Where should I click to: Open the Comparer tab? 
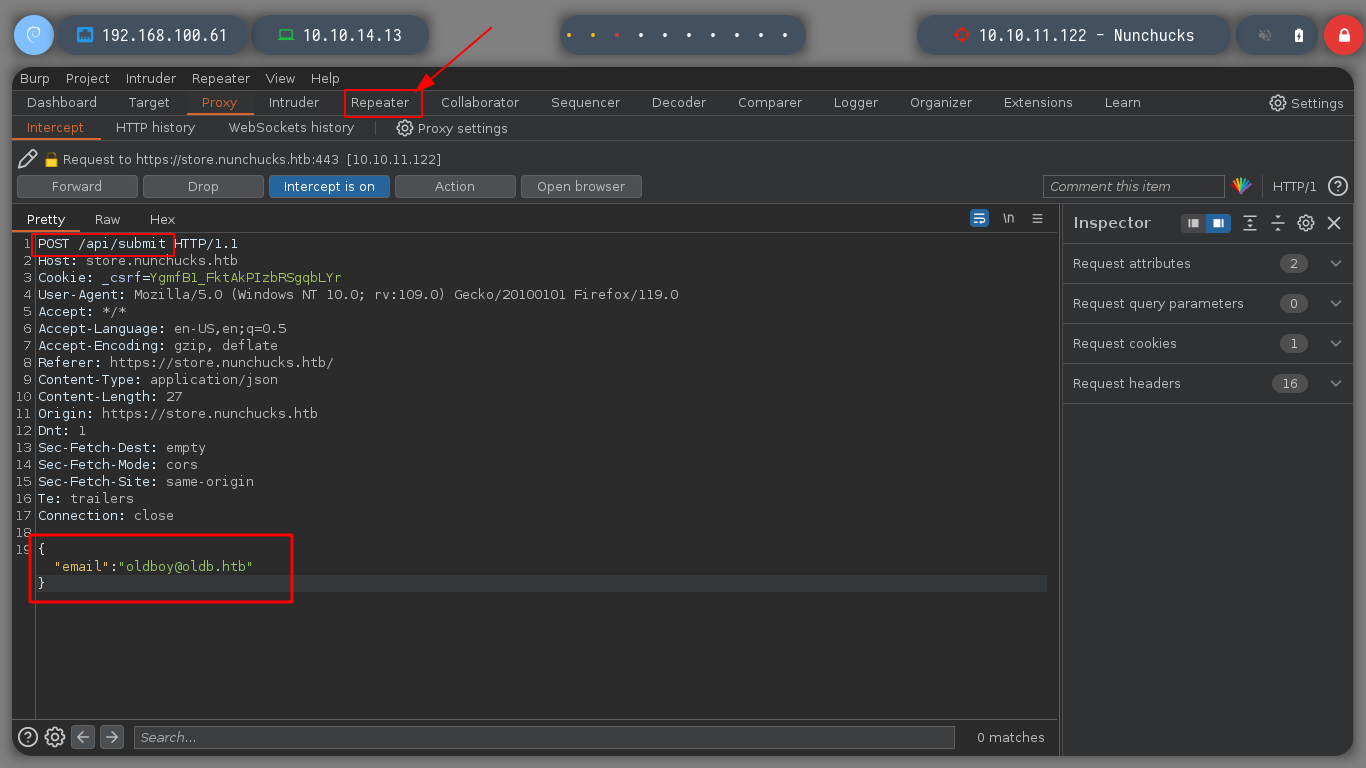point(770,102)
